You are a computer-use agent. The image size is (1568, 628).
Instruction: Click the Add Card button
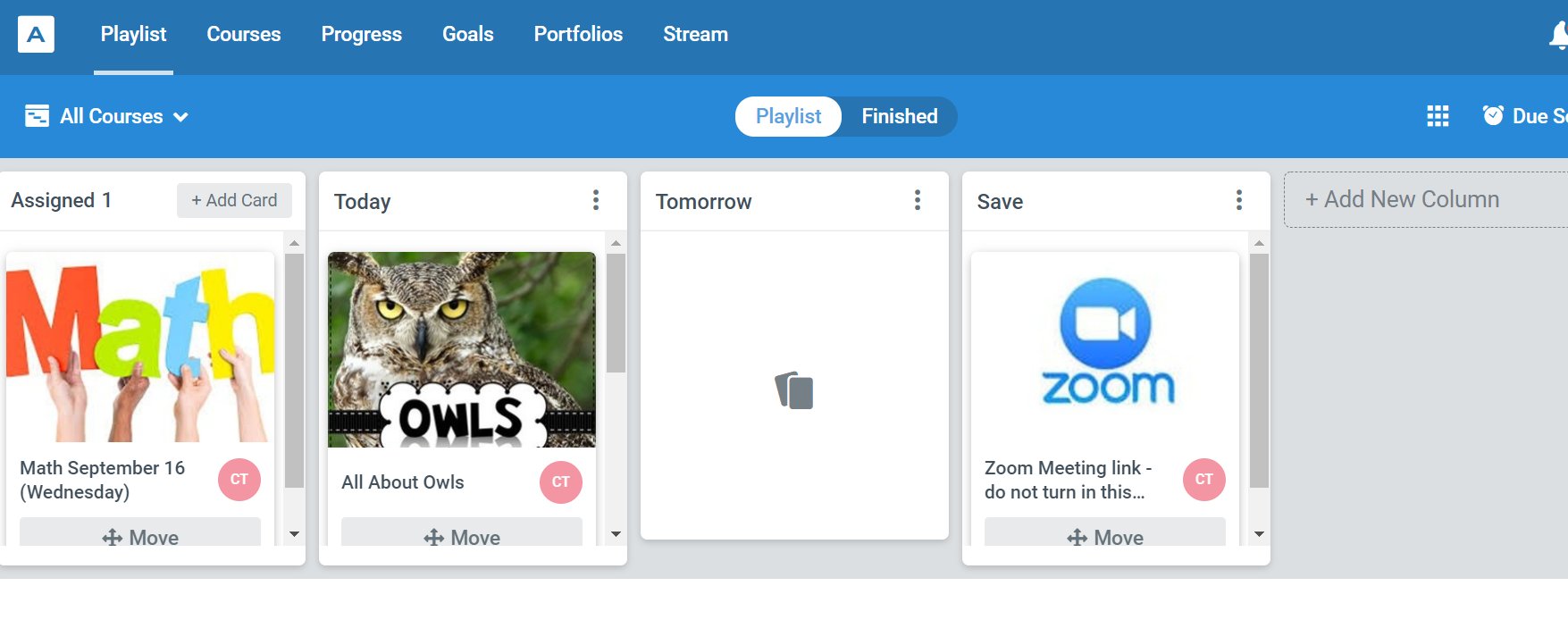(234, 200)
